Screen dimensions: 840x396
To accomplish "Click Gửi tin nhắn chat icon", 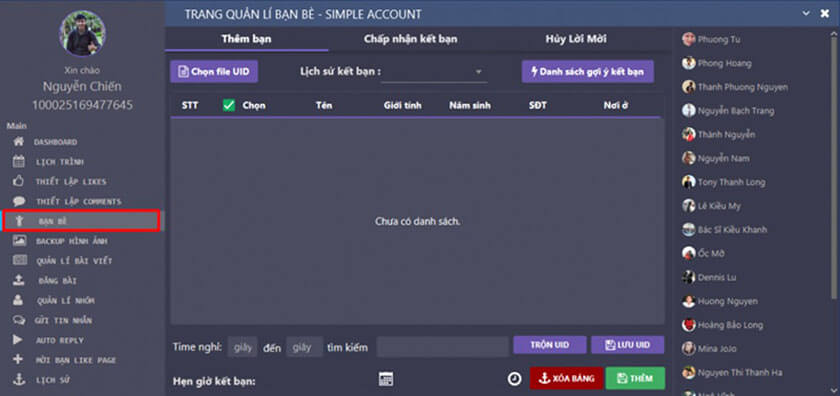I will [x=19, y=320].
